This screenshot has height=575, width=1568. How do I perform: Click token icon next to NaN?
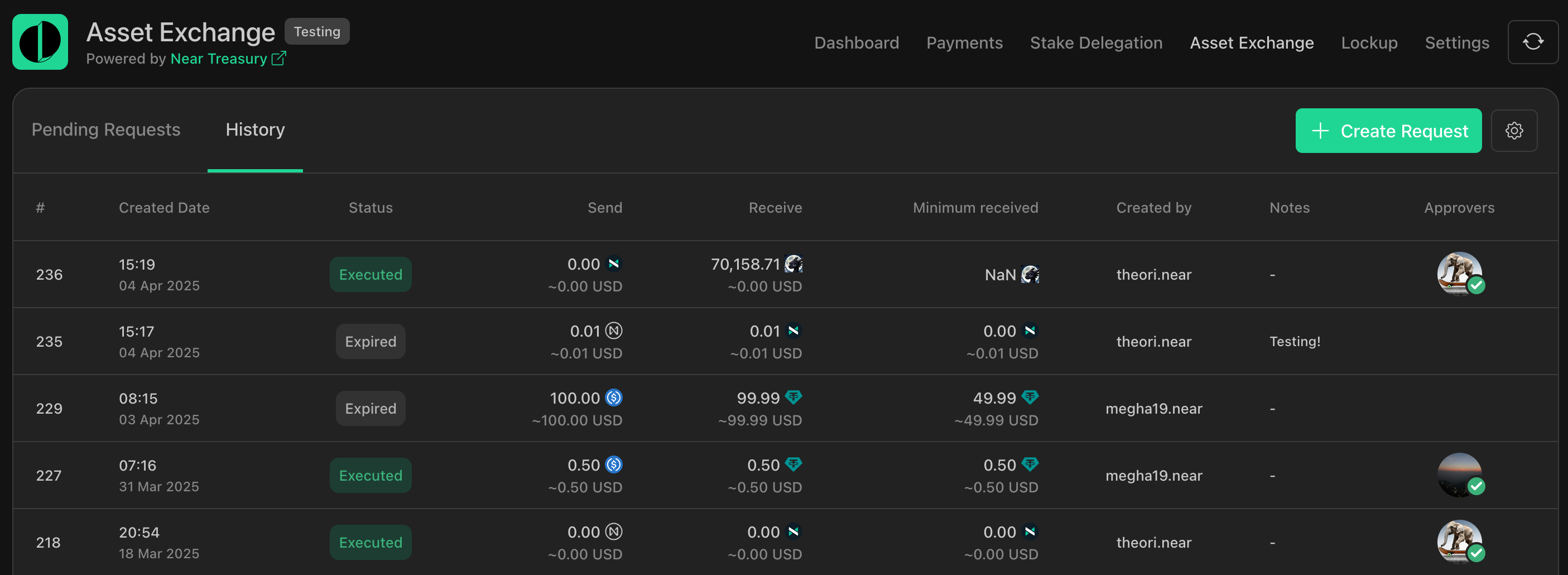[1030, 275]
